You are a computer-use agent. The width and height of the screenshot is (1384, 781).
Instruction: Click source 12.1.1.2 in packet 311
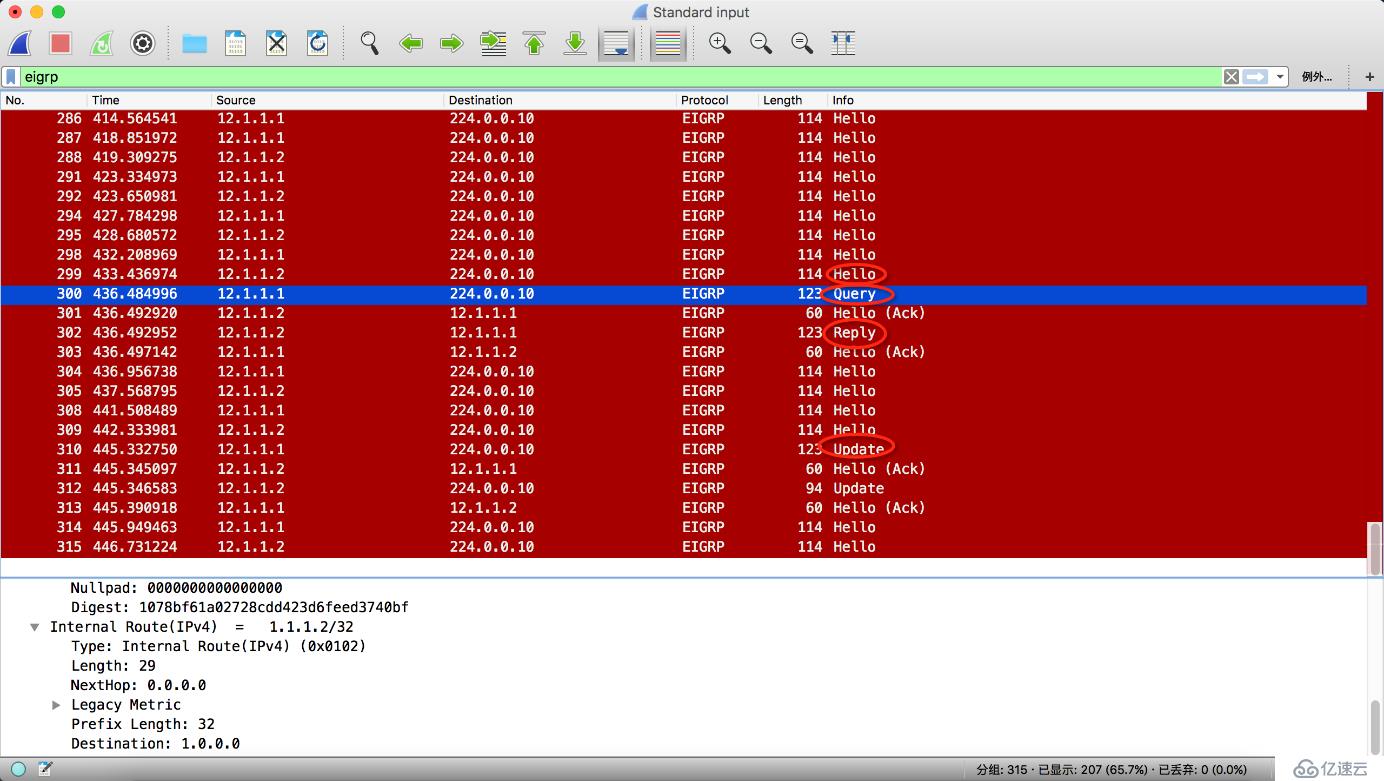coord(251,469)
